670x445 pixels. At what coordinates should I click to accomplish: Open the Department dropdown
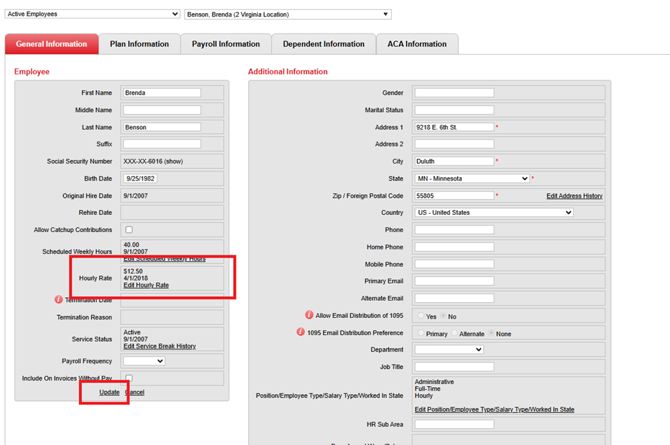pos(449,350)
